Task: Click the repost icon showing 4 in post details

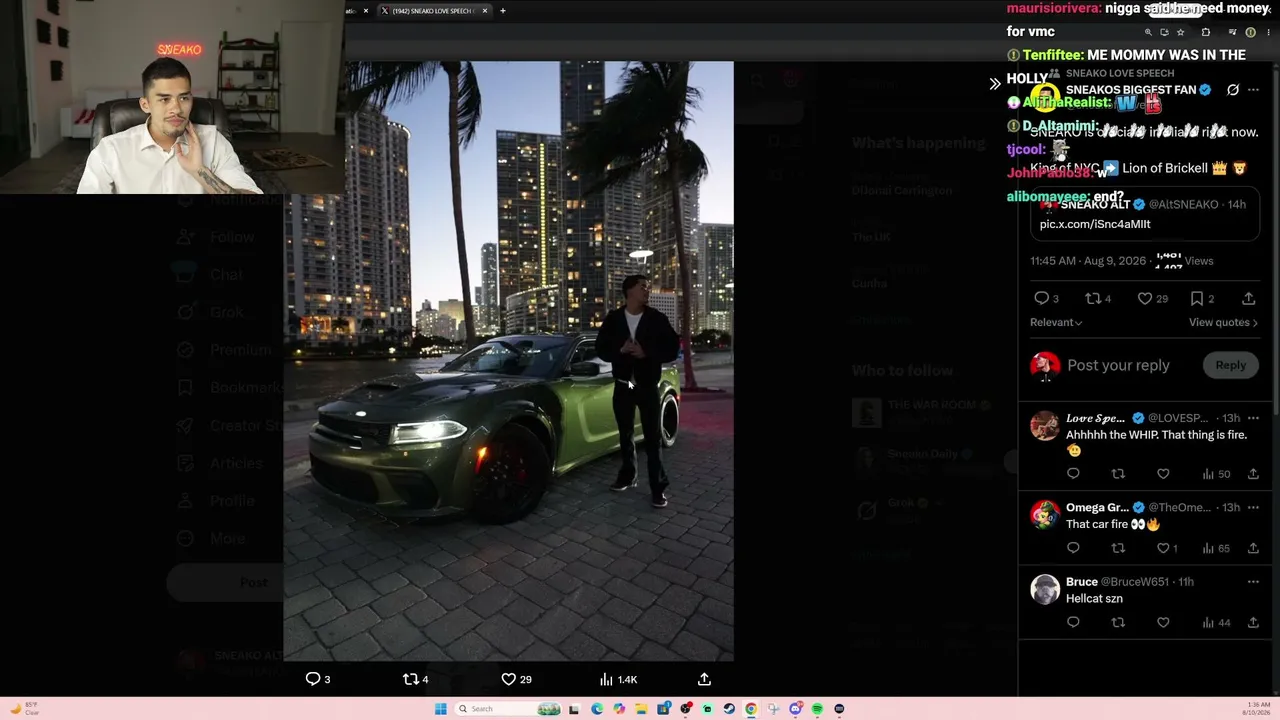Action: click(1093, 298)
